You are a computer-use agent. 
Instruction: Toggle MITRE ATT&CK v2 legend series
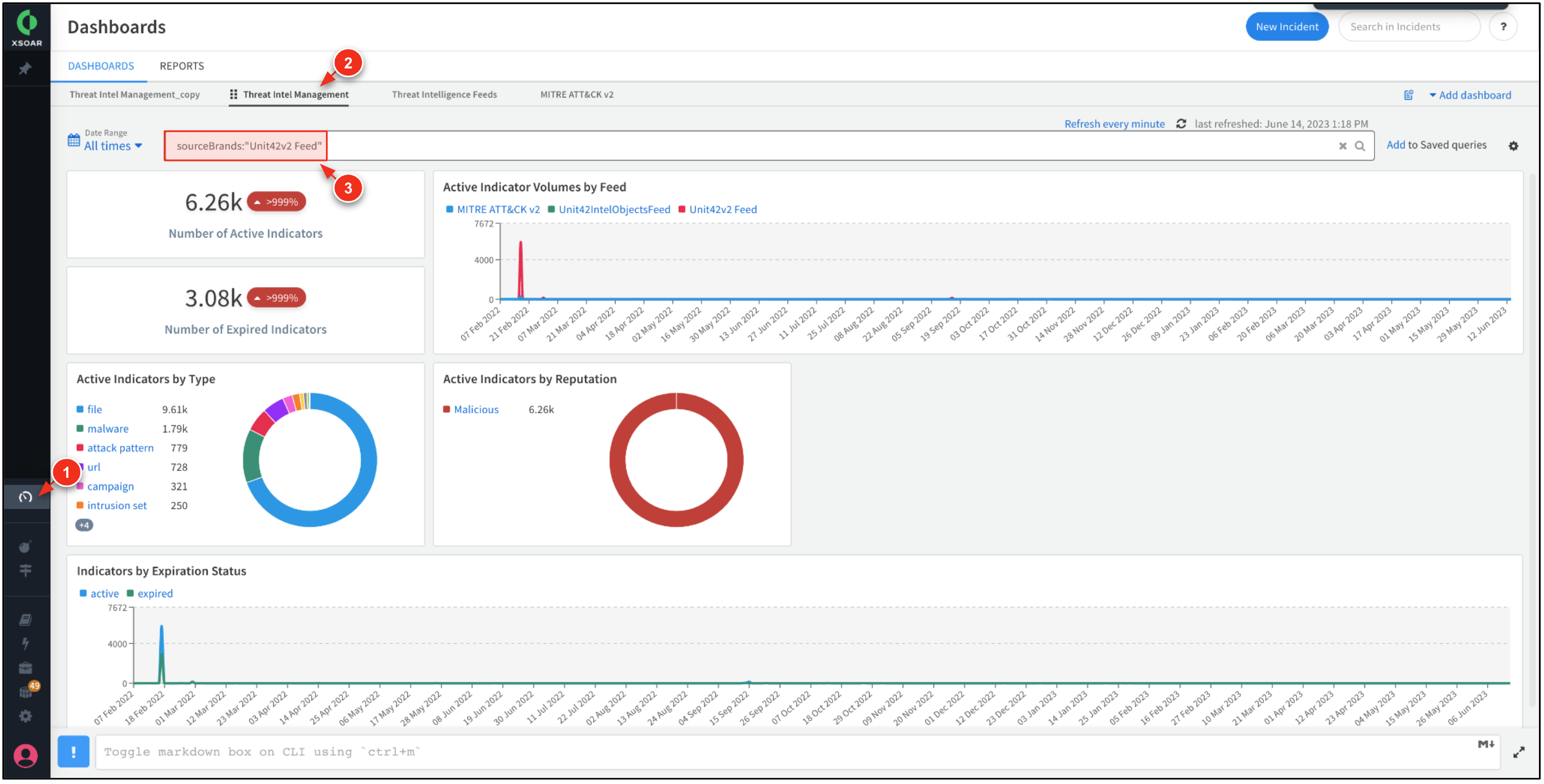coord(493,210)
